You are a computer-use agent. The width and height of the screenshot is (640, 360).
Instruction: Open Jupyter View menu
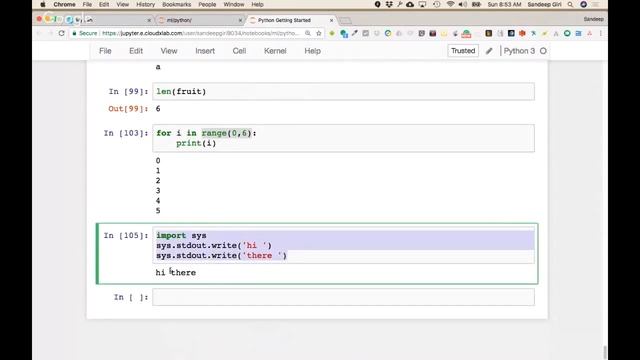[169, 51]
